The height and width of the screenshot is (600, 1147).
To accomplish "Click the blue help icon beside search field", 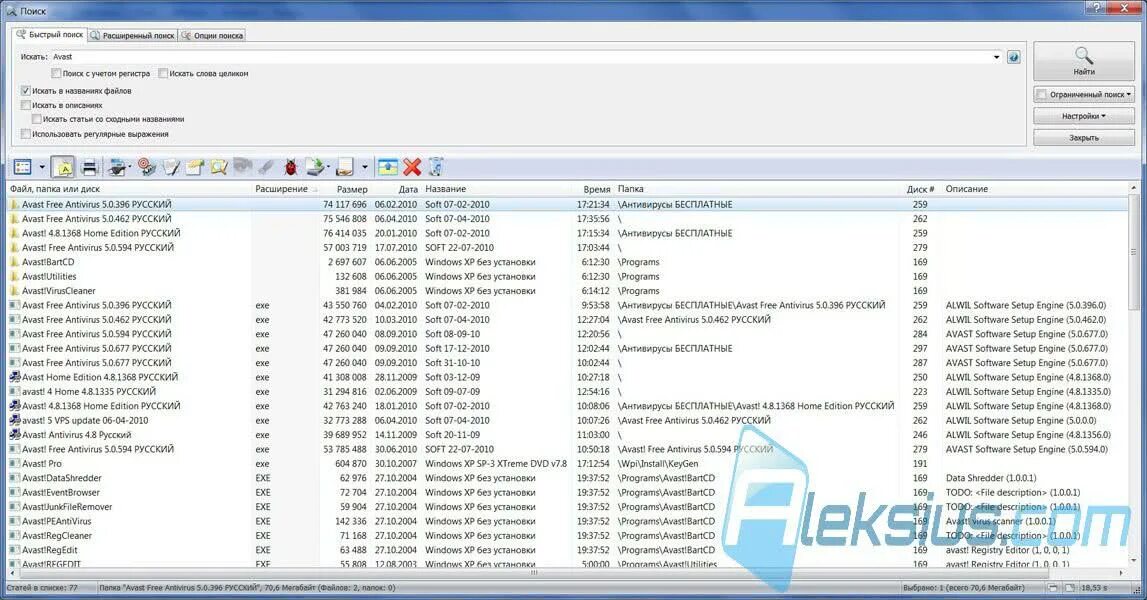I will tap(1014, 57).
